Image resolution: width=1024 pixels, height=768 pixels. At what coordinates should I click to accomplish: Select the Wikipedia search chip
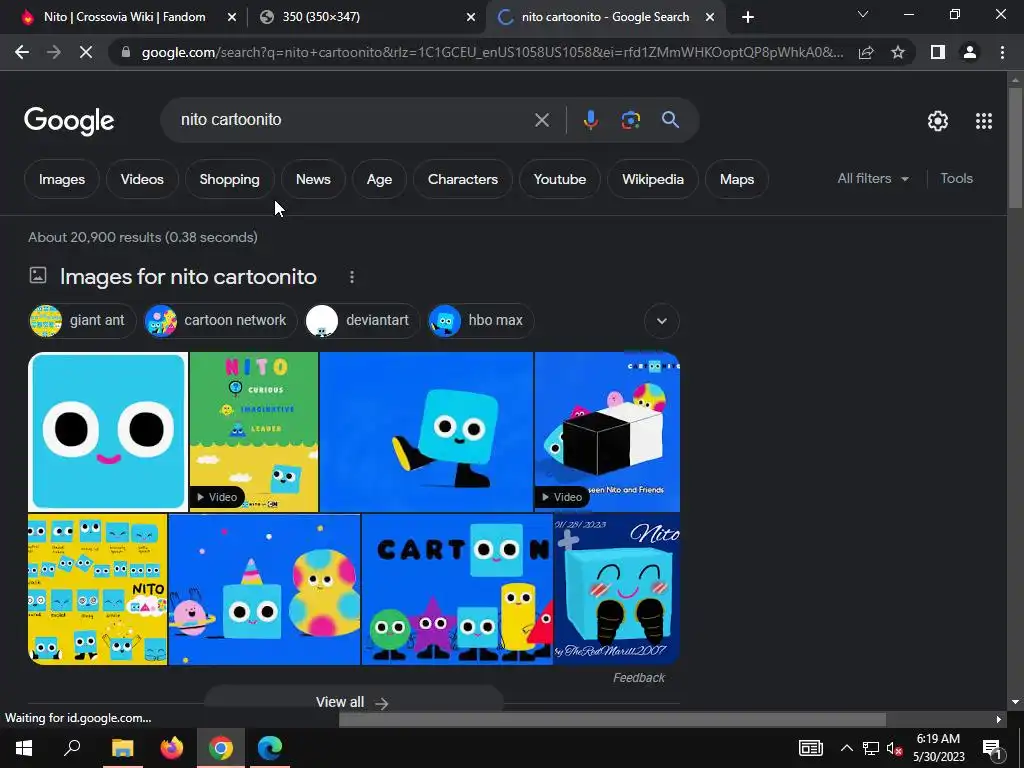point(652,179)
